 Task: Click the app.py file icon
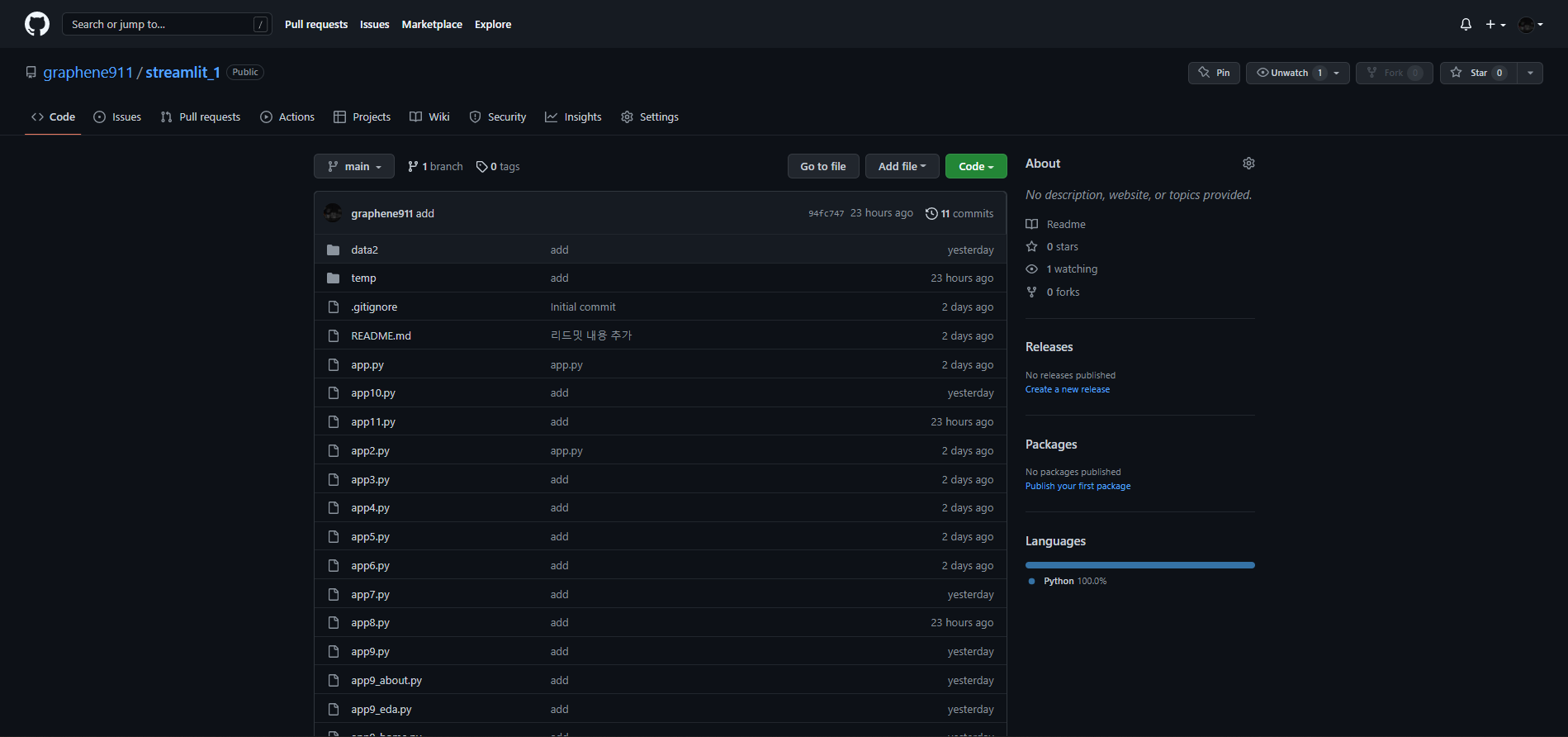tap(334, 364)
